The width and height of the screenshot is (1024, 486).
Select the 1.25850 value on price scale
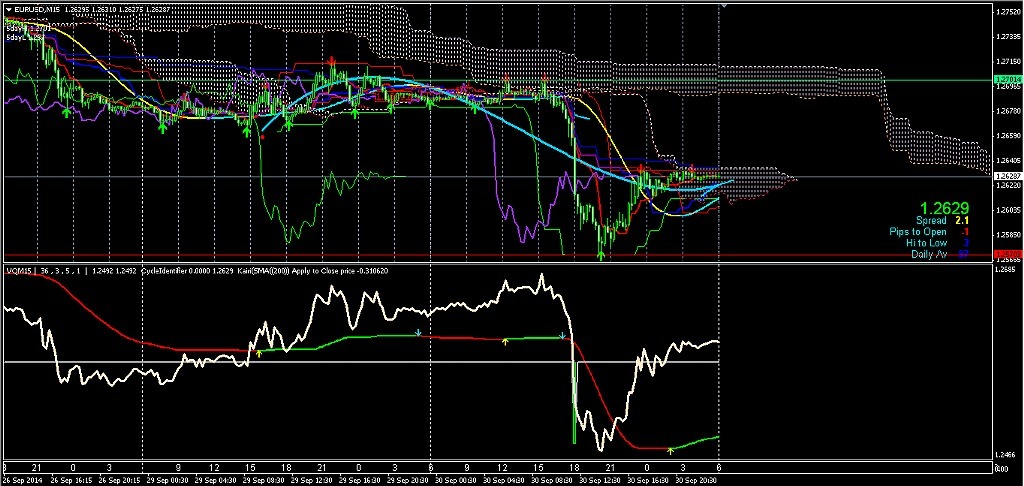[1010, 235]
